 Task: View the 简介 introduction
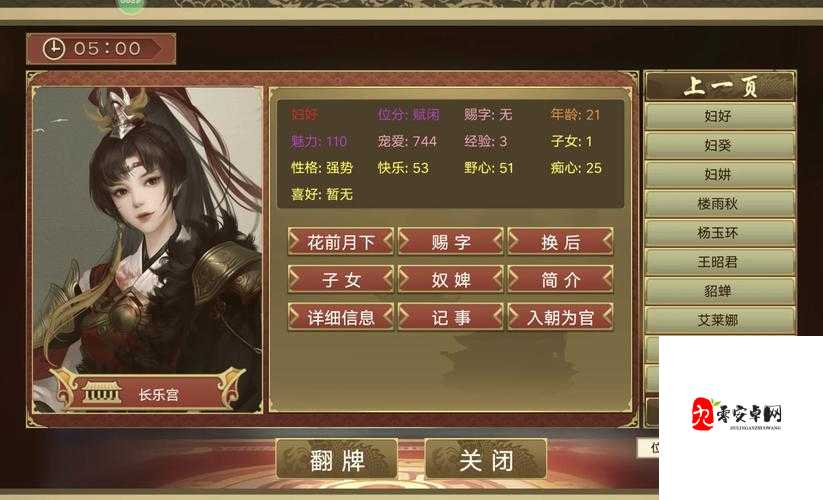pyautogui.click(x=561, y=280)
